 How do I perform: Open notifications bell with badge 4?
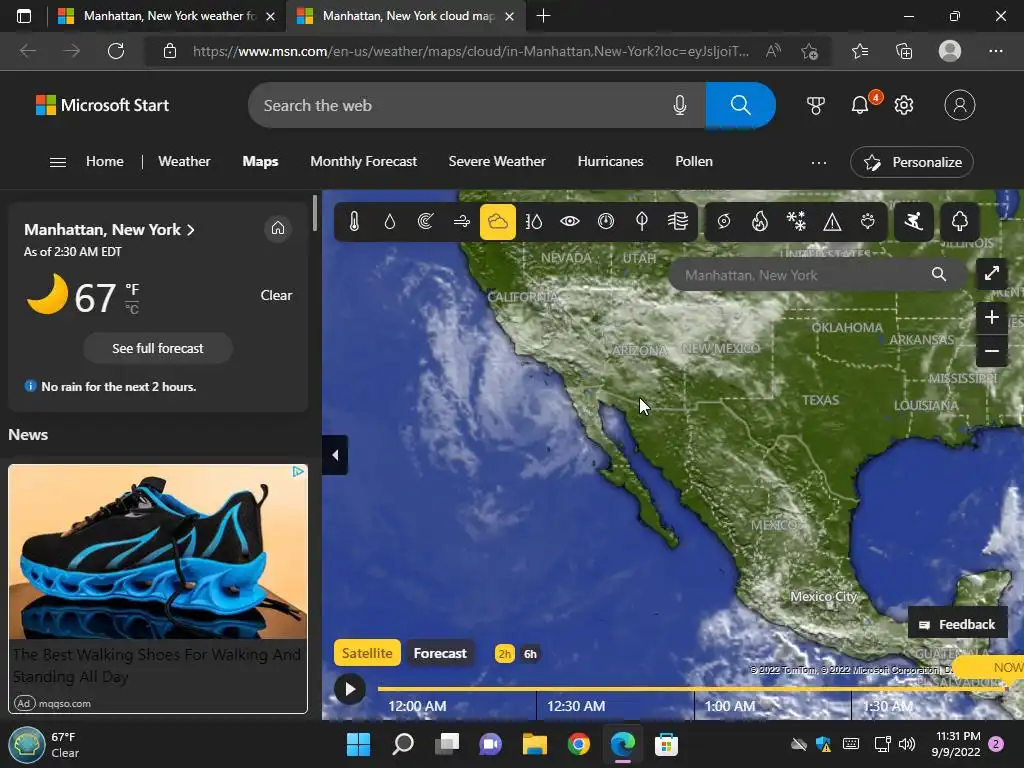(861, 105)
